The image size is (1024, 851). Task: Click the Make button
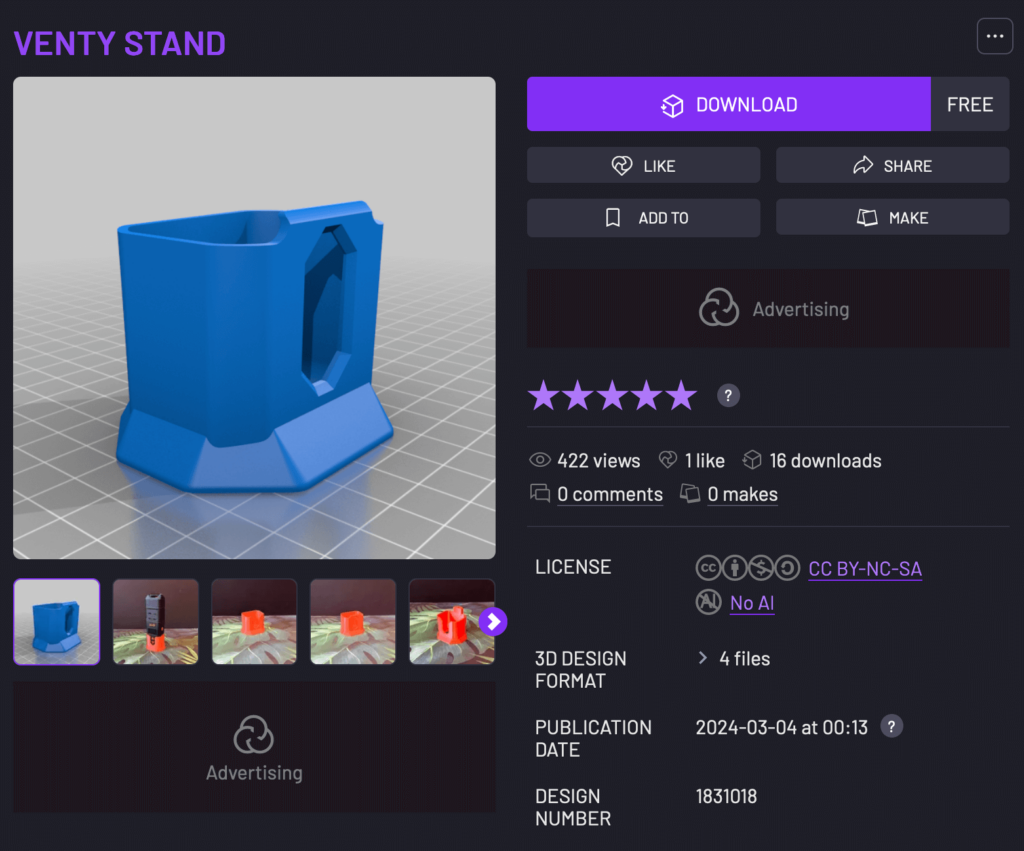(892, 218)
